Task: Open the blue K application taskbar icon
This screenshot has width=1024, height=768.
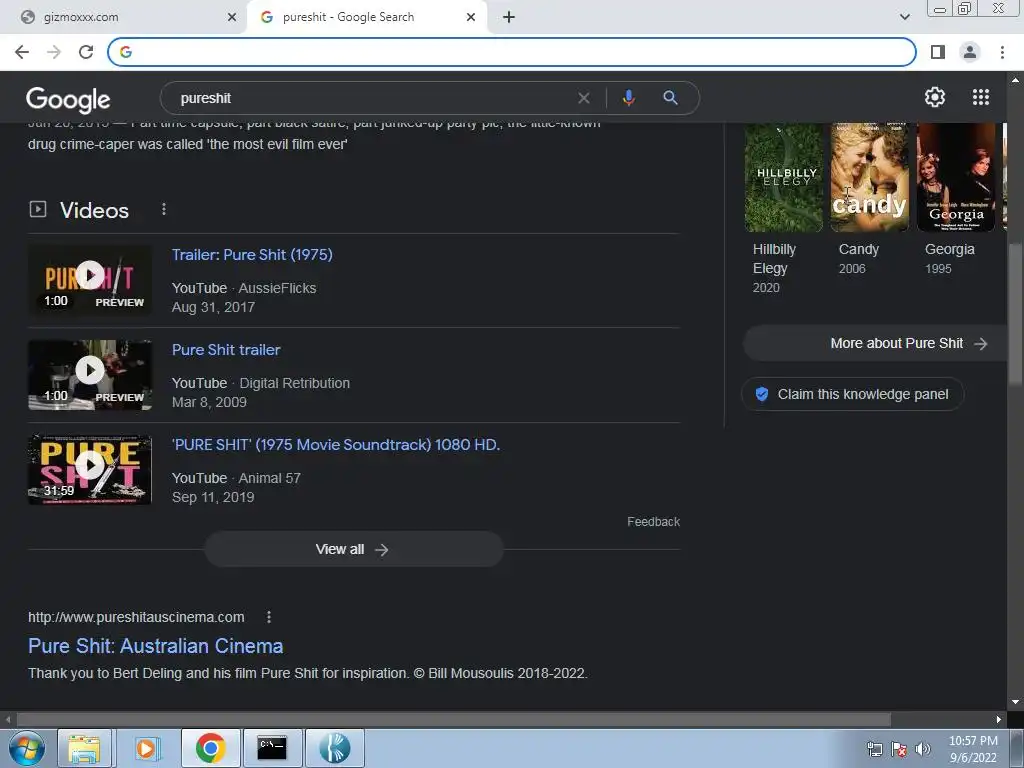Action: [x=334, y=748]
